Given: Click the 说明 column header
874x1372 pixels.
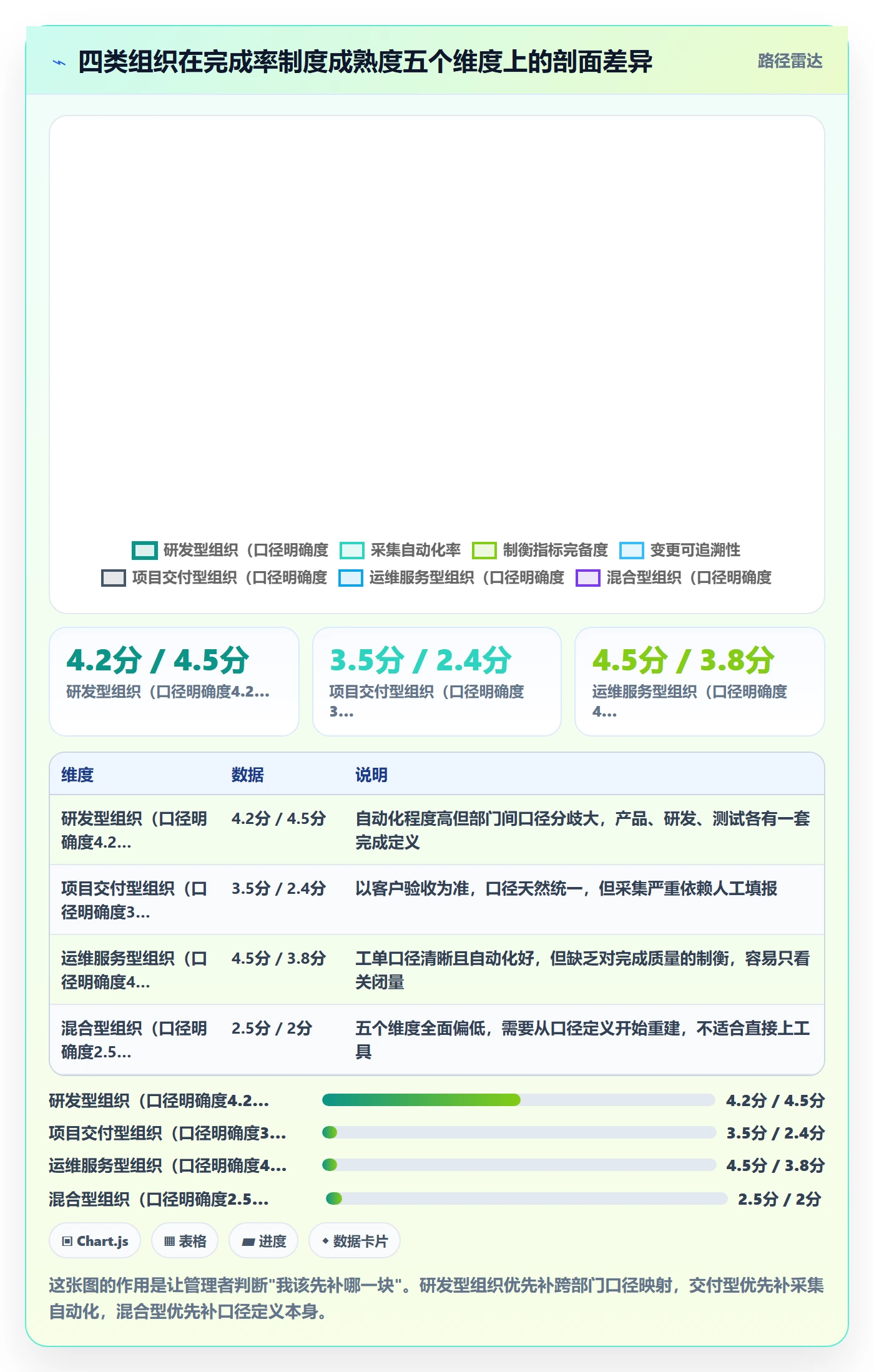Looking at the screenshot, I should 371,775.
